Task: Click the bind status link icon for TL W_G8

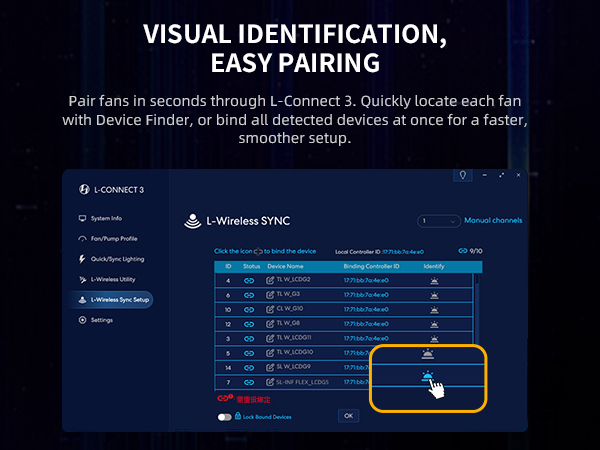Action: [x=249, y=324]
